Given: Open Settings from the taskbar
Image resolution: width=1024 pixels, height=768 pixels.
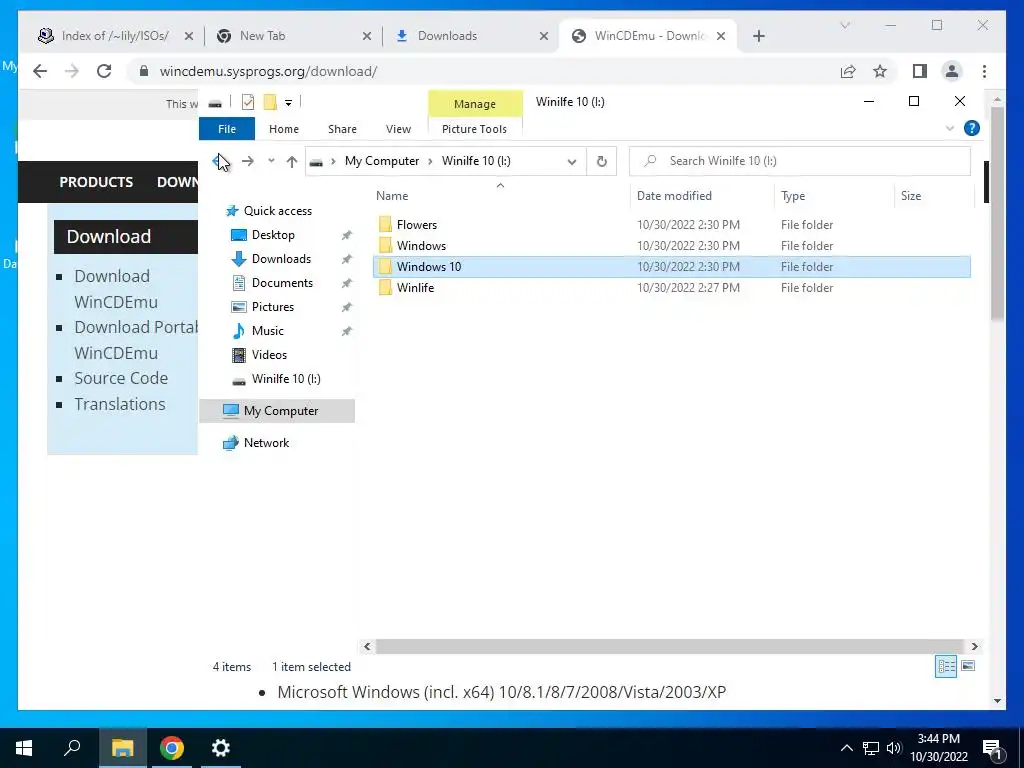Looking at the screenshot, I should pyautogui.click(x=221, y=748).
